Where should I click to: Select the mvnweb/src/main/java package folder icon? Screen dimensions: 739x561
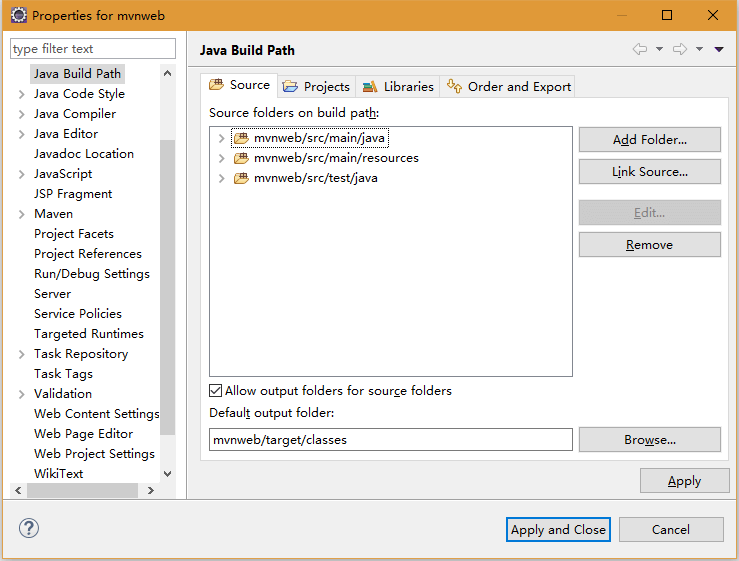pyautogui.click(x=241, y=138)
